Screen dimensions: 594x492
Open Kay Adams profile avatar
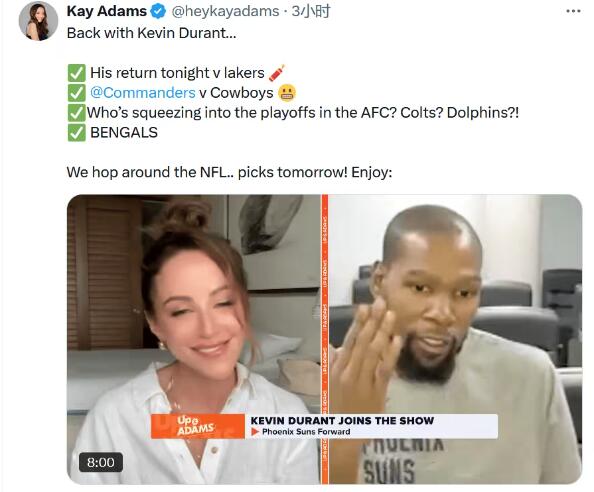pyautogui.click(x=38, y=20)
